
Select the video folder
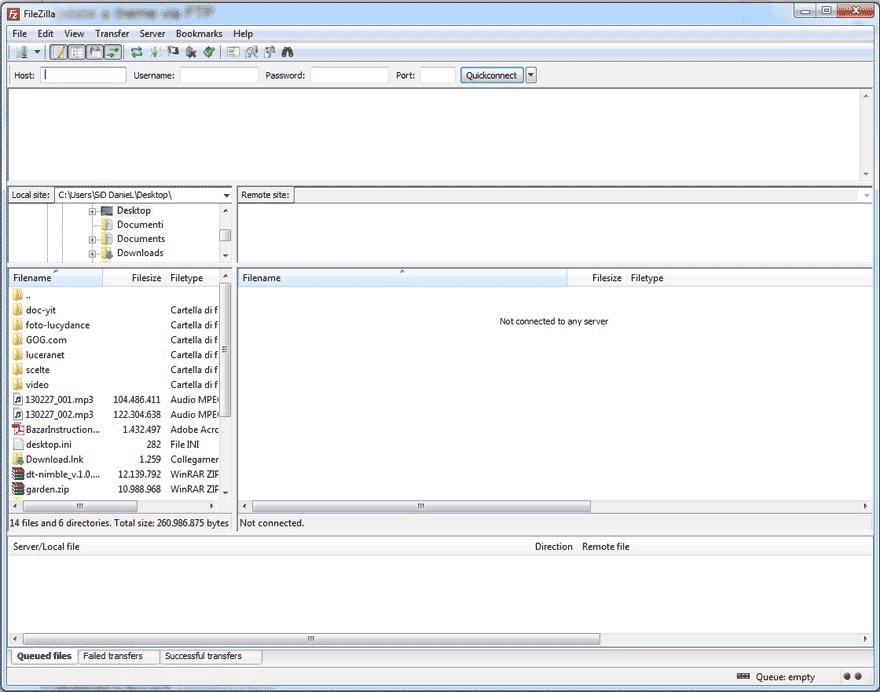pyautogui.click(x=114, y=385)
